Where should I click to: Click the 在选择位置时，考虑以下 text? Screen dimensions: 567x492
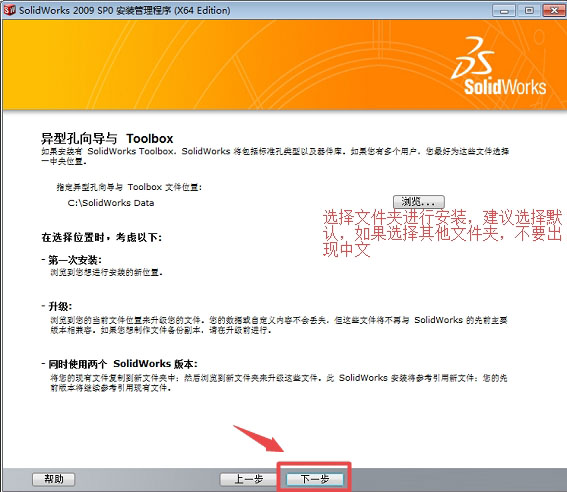[x=102, y=238]
